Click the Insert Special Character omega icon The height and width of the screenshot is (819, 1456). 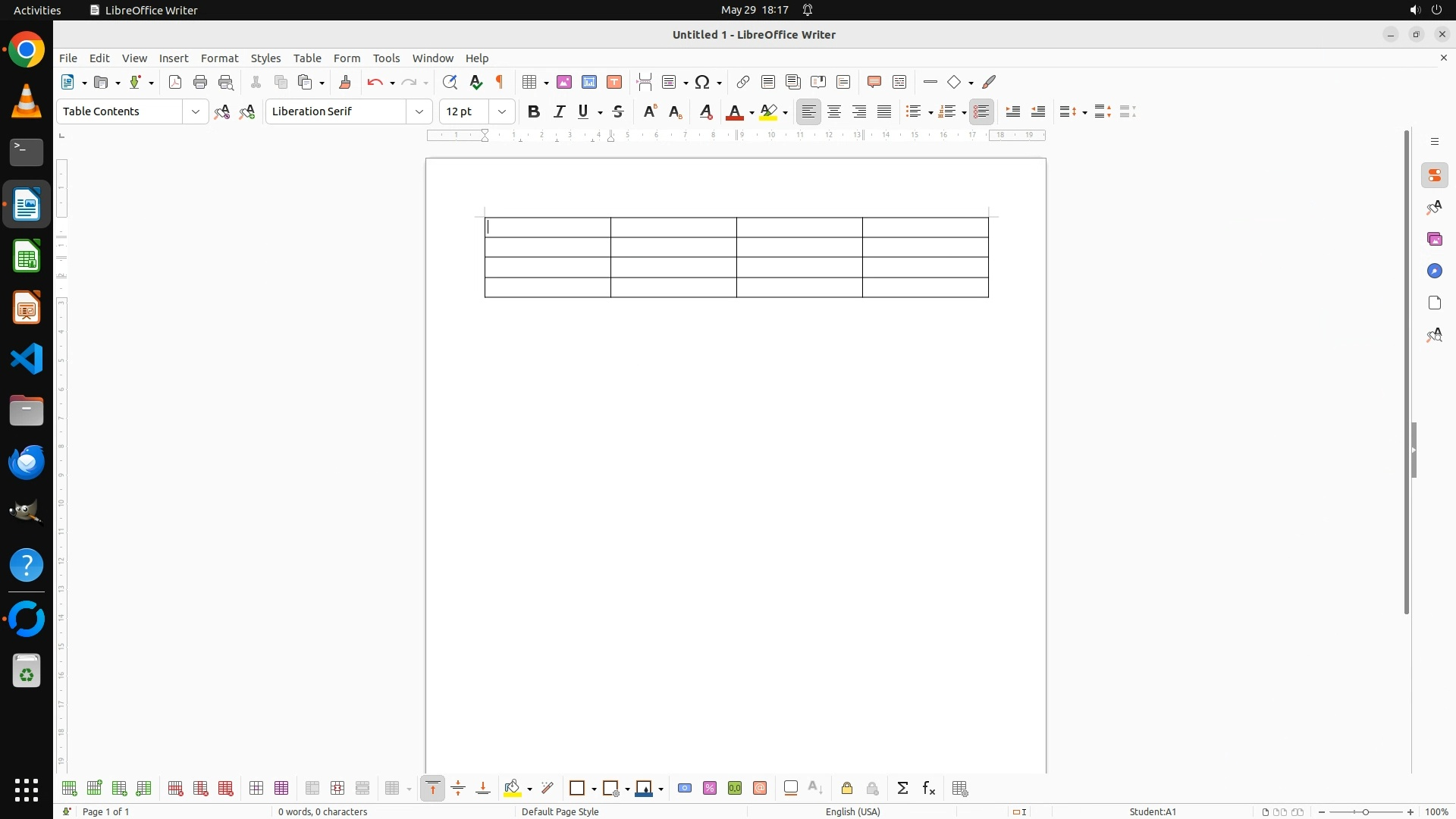(x=702, y=82)
